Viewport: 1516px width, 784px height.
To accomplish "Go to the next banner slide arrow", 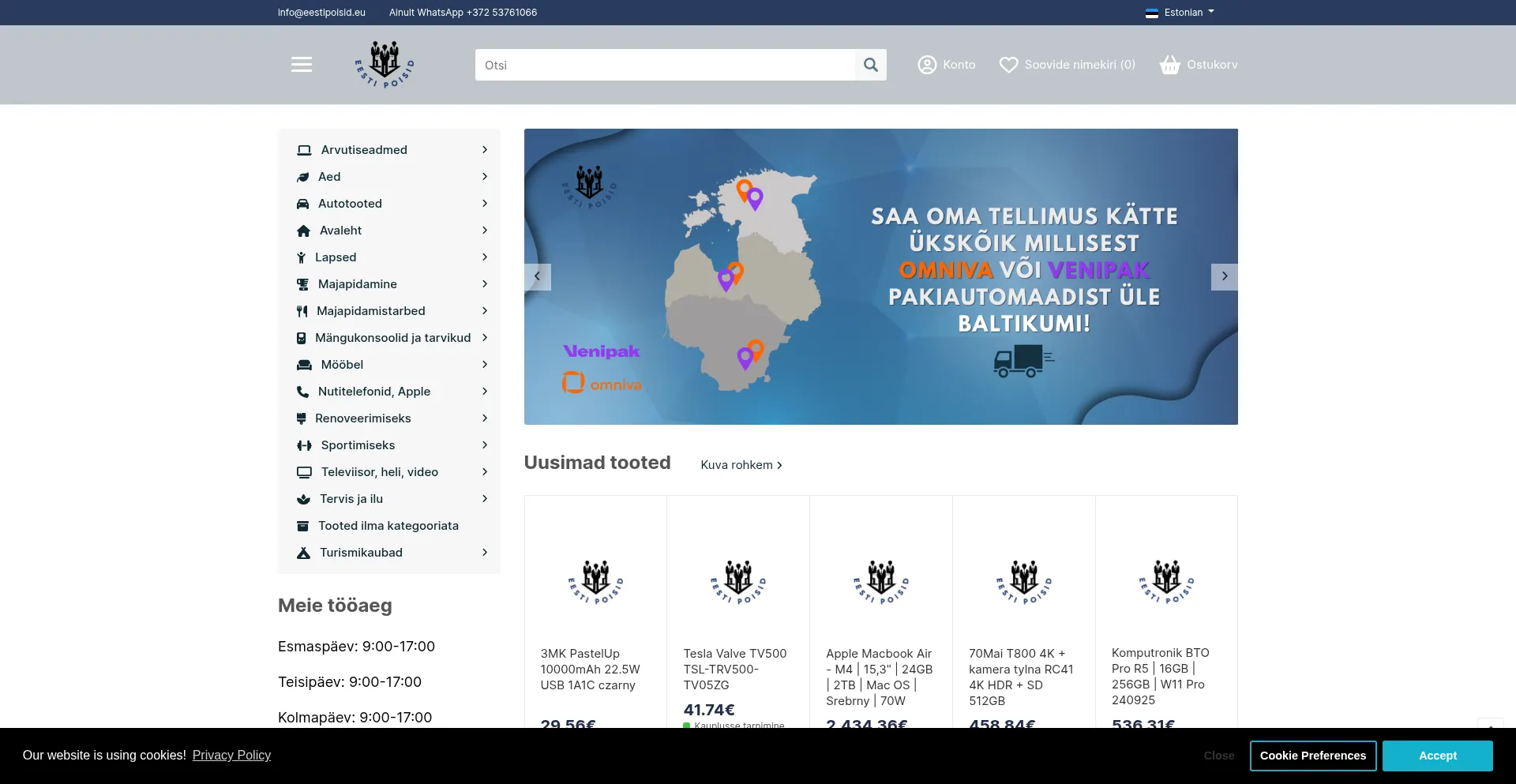I will click(x=1224, y=276).
